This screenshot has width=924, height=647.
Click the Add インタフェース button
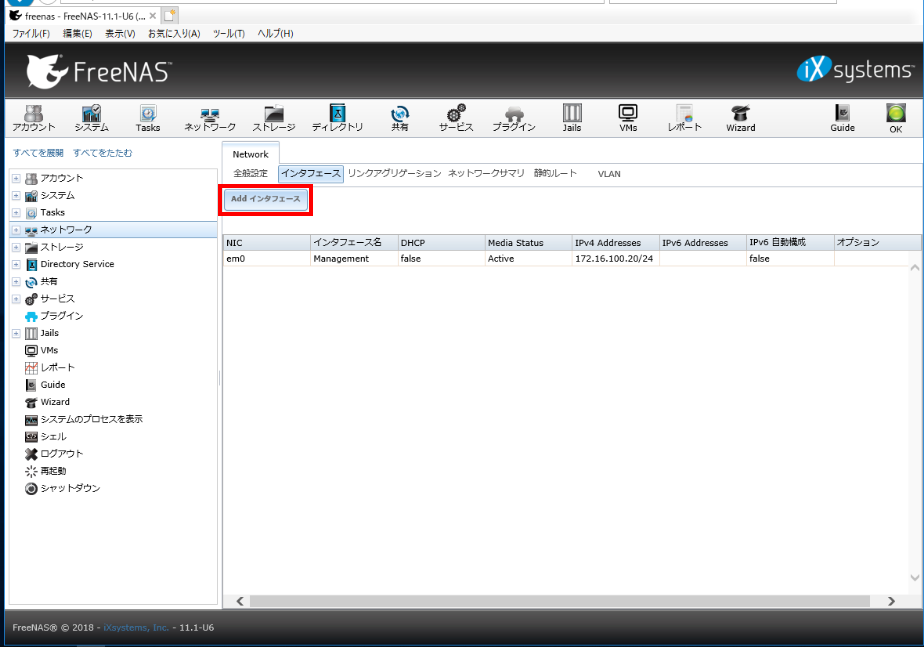point(266,199)
